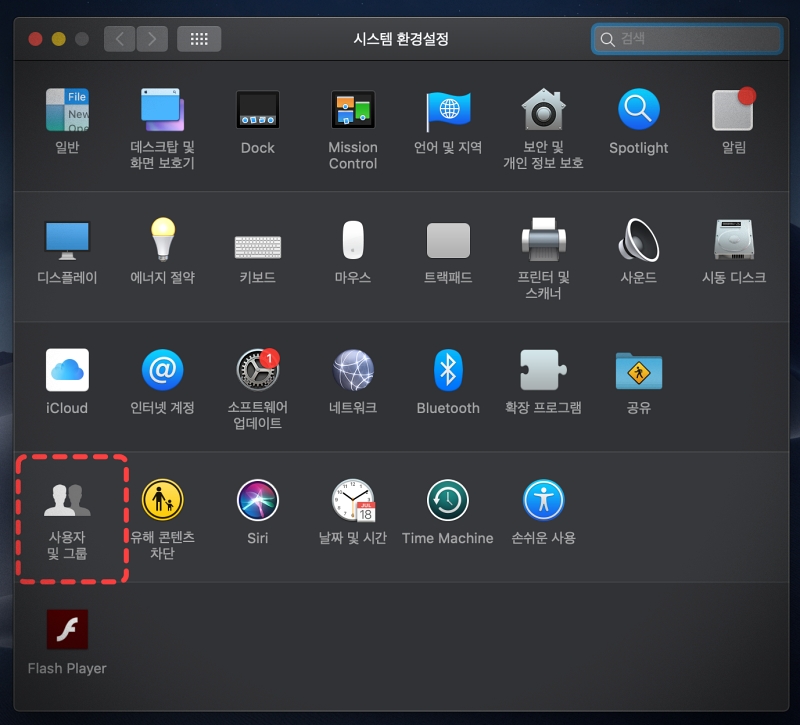Open 네트워크 globe icon
Viewport: 800px width, 725px height.
click(353, 370)
